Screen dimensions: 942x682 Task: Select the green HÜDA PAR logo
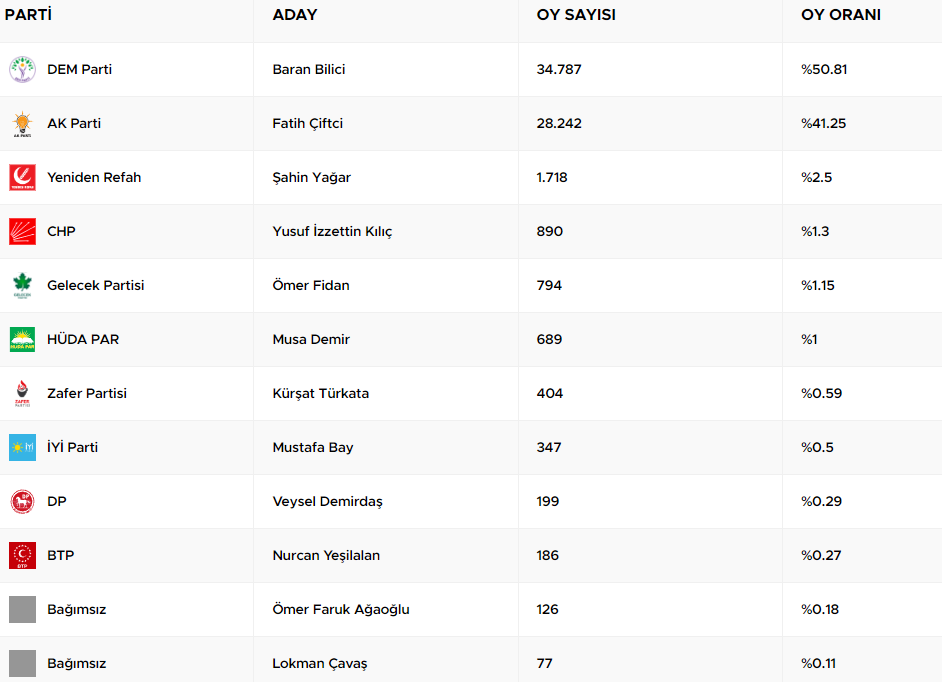click(22, 340)
